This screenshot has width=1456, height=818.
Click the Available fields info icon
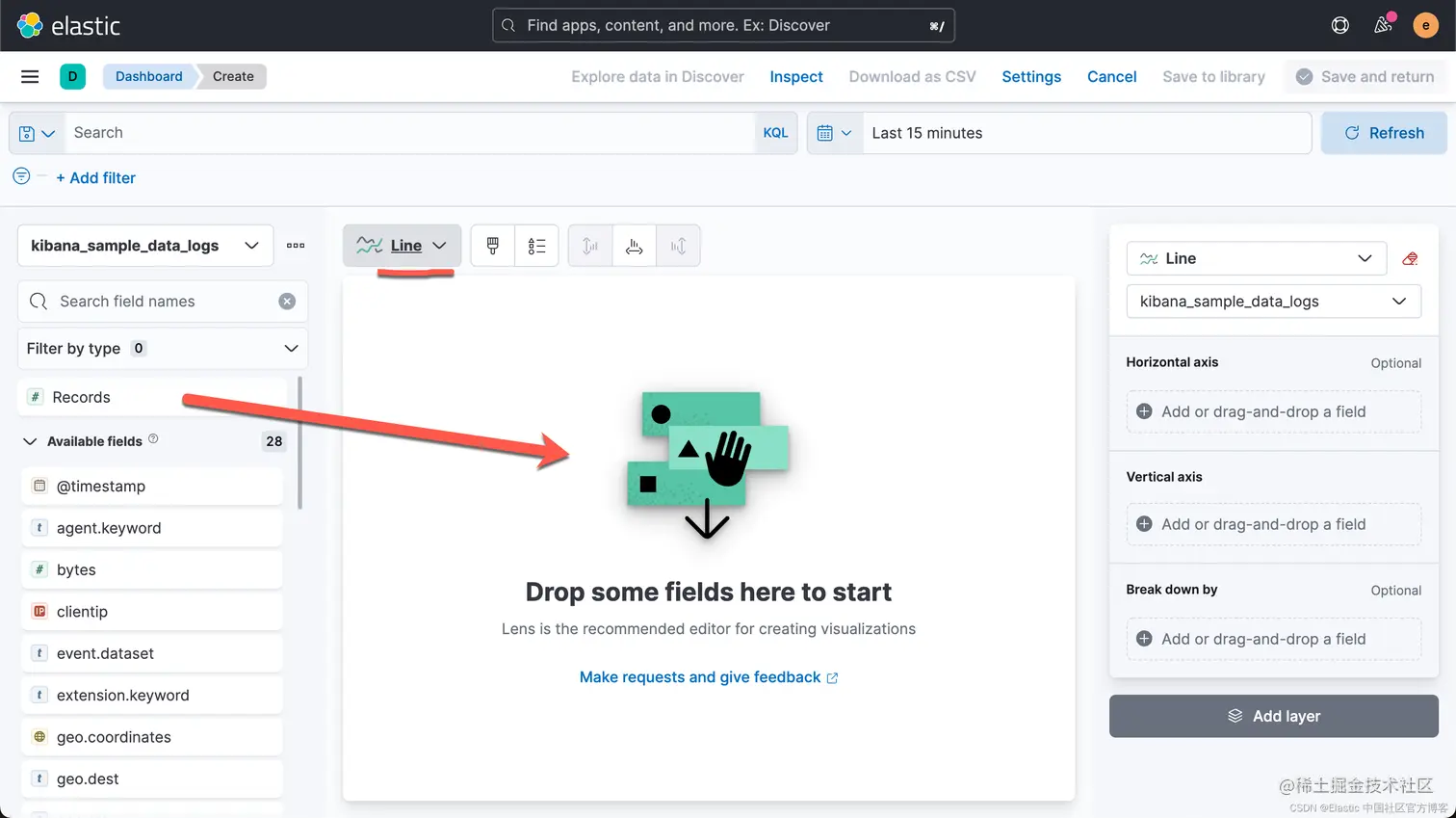click(x=153, y=439)
